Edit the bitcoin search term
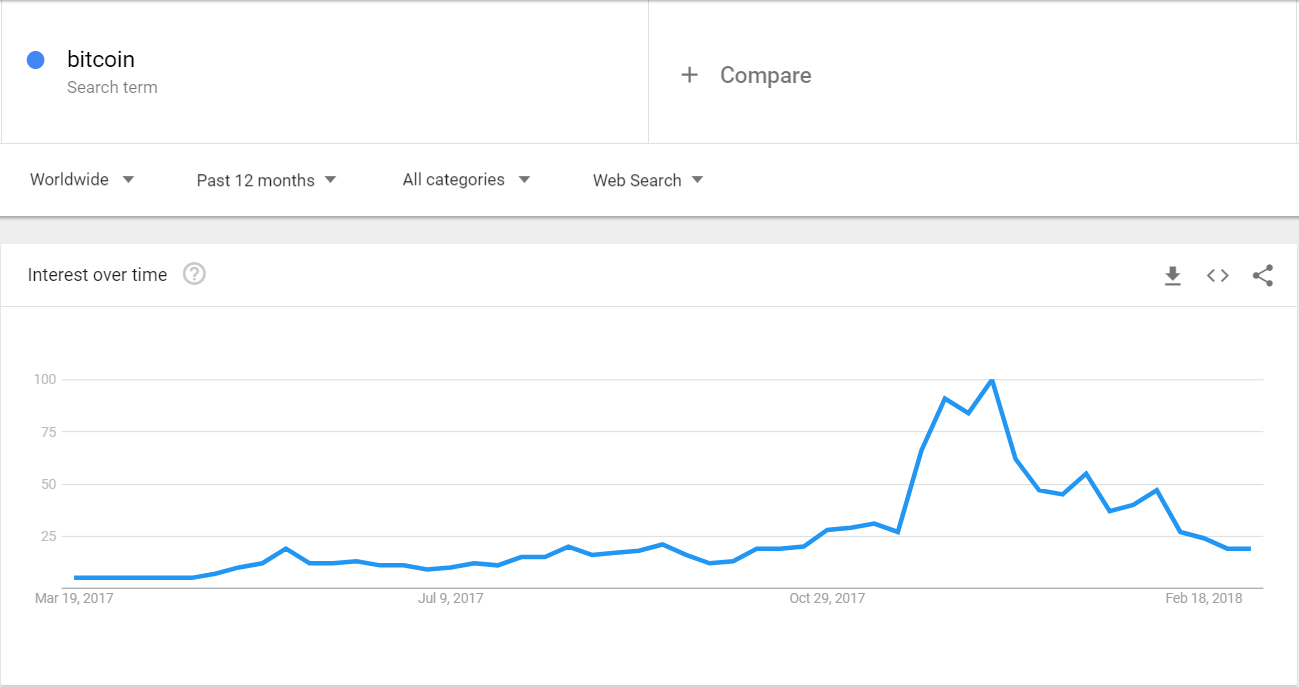This screenshot has width=1299, height=687. (101, 60)
